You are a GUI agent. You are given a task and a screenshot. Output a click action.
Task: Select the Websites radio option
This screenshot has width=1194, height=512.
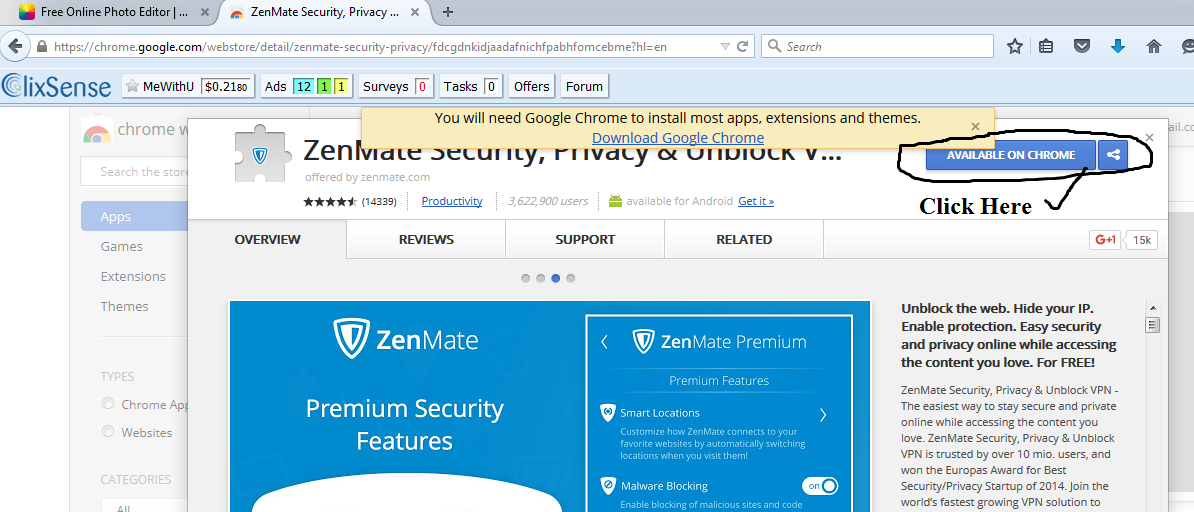tap(108, 432)
